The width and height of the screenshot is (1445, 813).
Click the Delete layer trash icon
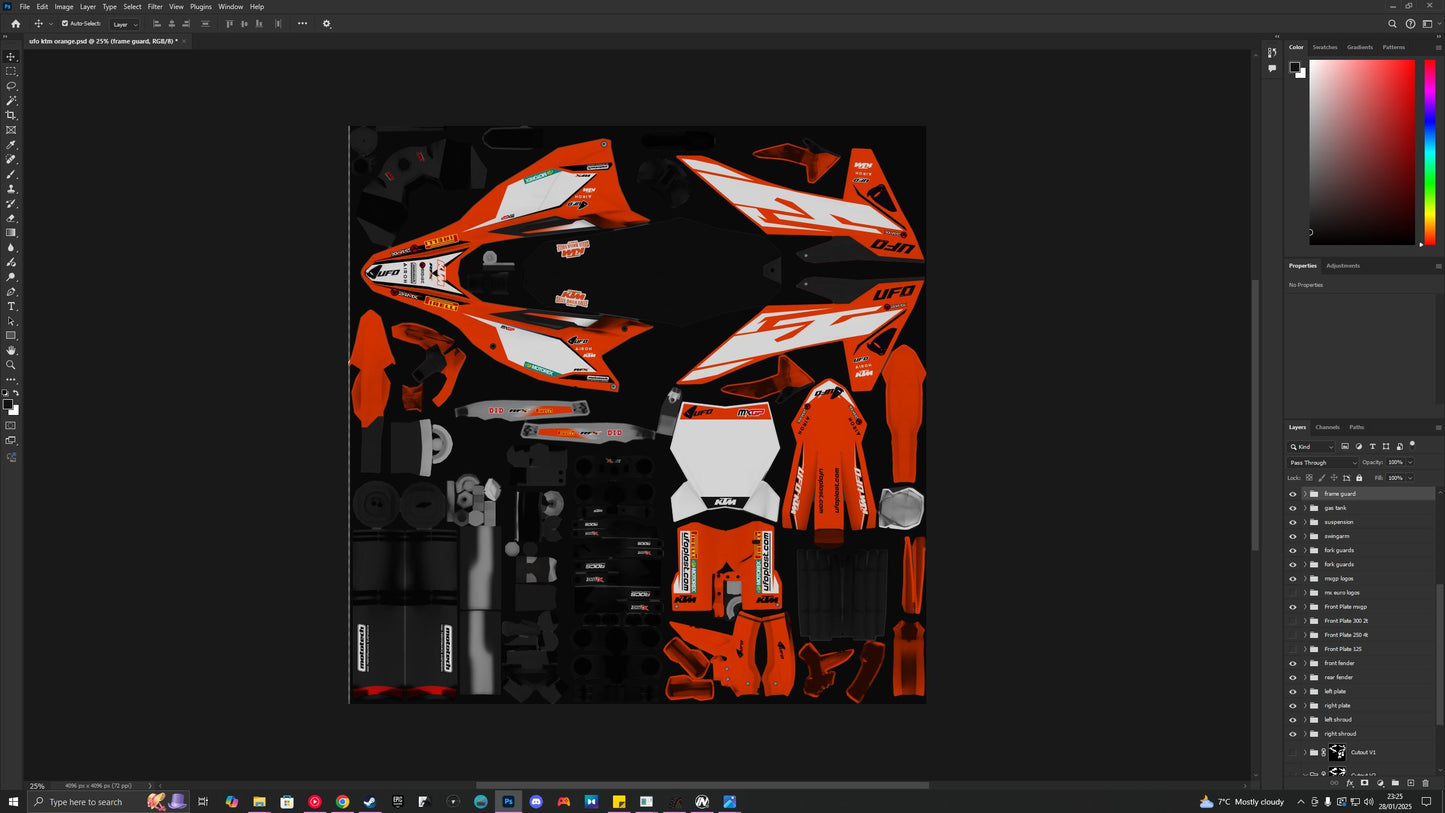tap(1425, 783)
